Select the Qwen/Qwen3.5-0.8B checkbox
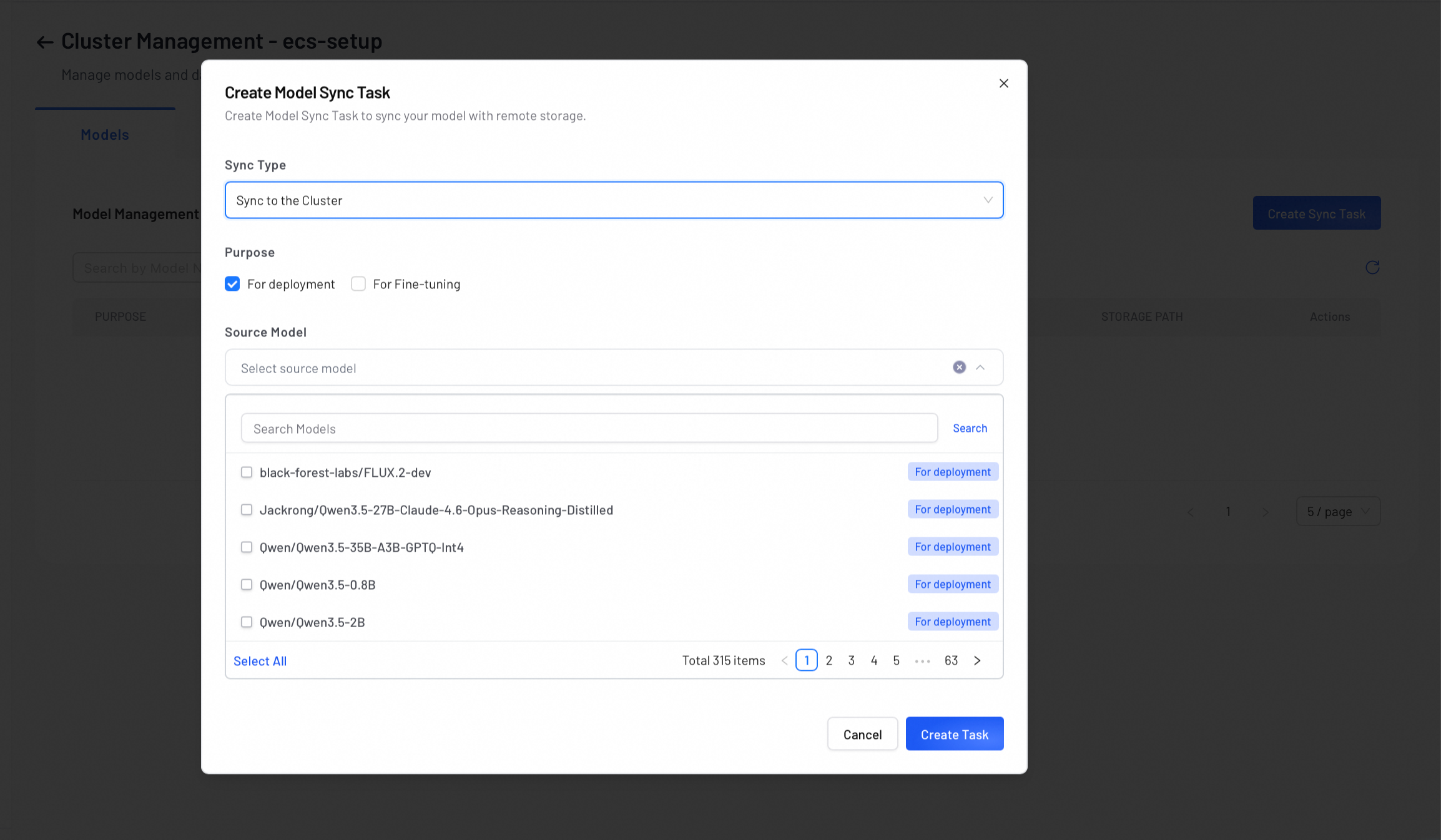 click(247, 585)
